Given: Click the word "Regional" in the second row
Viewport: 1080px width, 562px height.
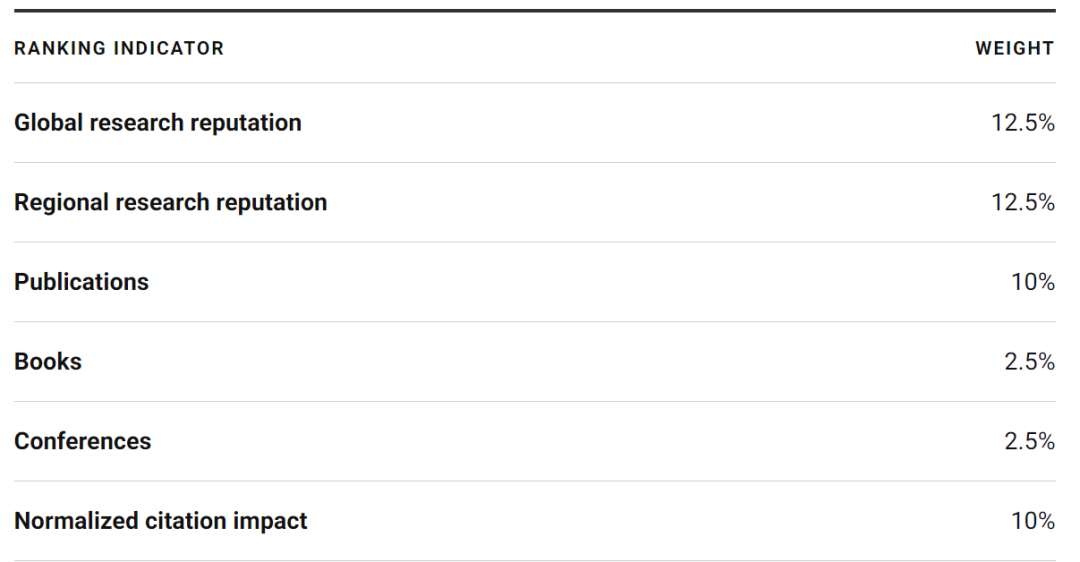Looking at the screenshot, I should [61, 202].
